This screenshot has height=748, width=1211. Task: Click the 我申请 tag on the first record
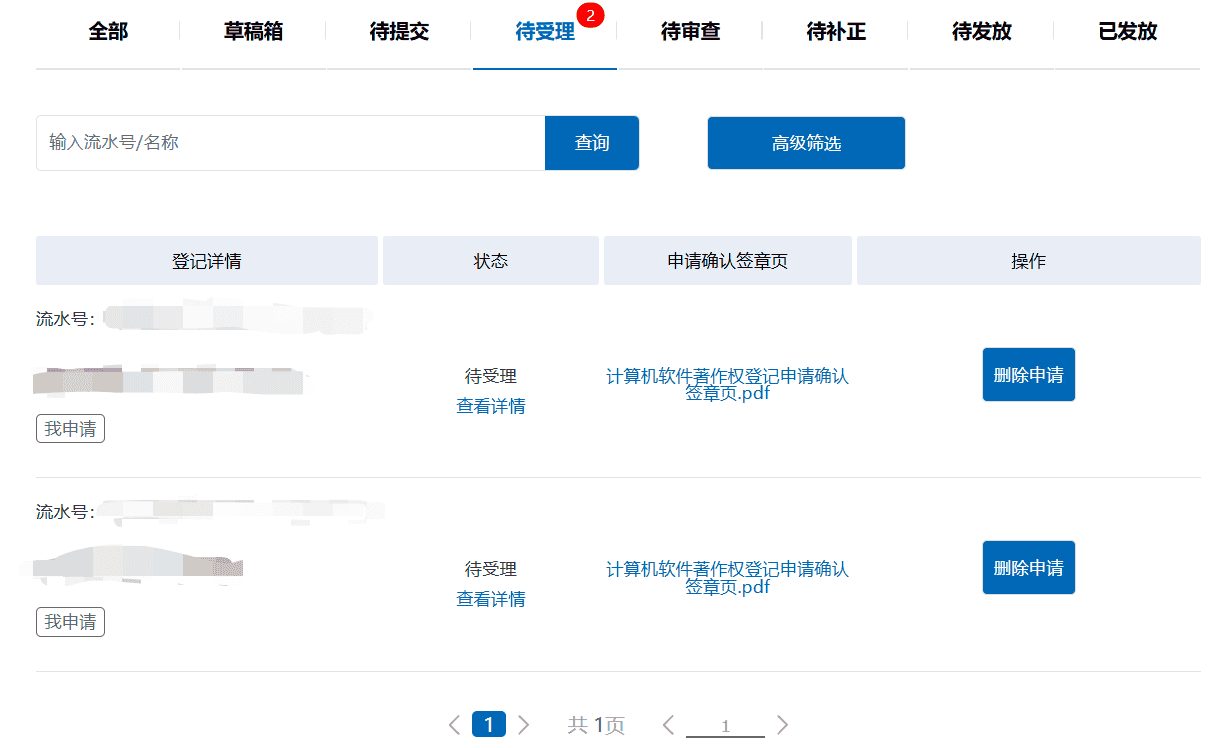tap(70, 428)
